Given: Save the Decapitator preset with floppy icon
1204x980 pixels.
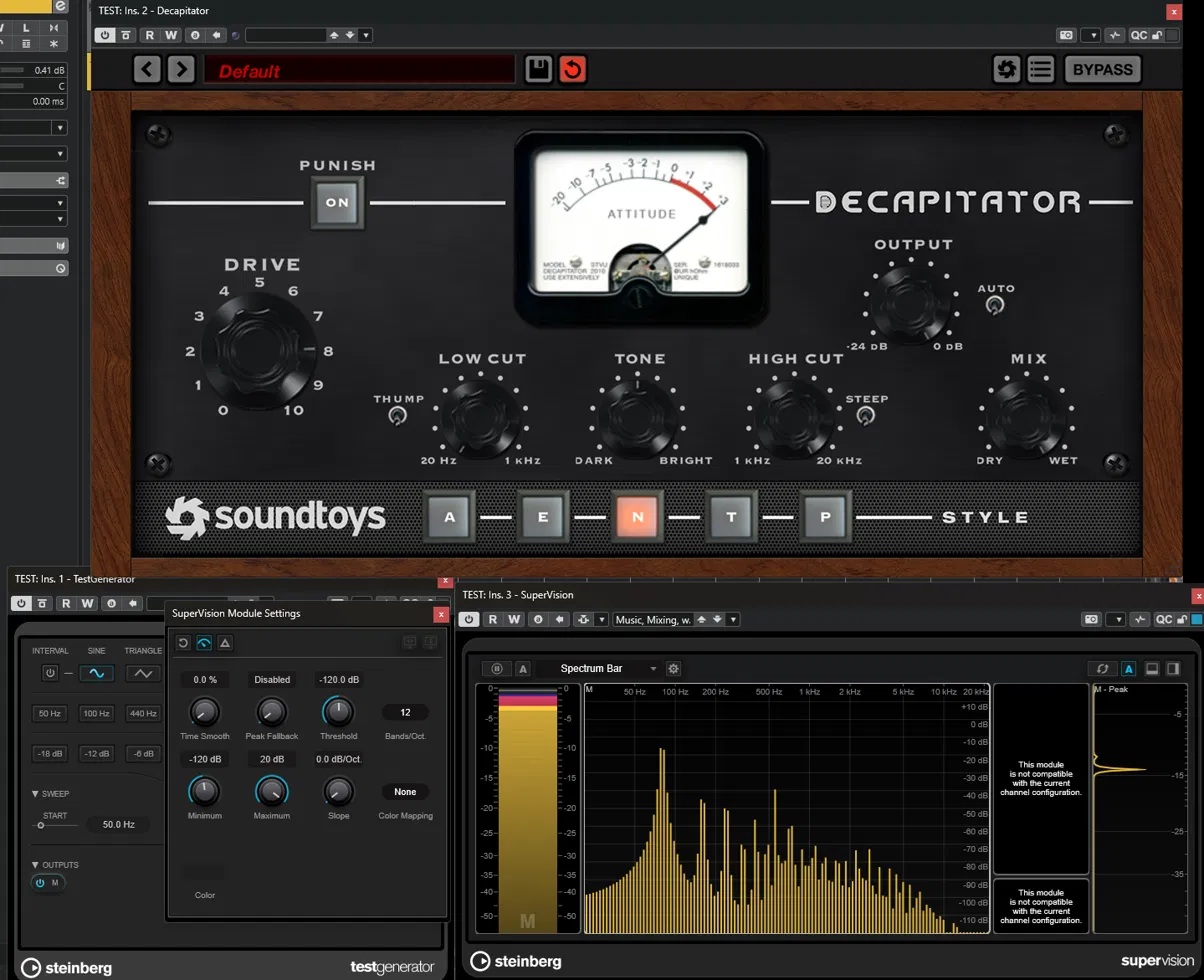Looking at the screenshot, I should 538,69.
